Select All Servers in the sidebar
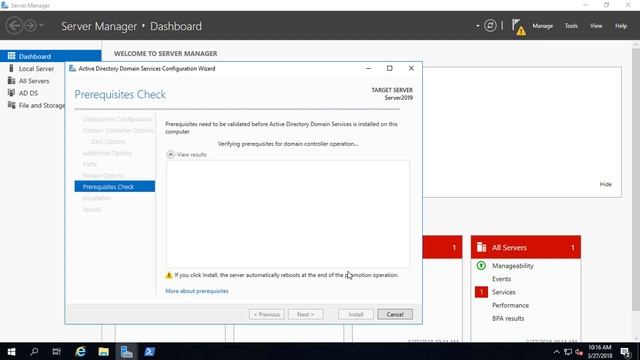Screen dimensions: 640x360 (34, 81)
